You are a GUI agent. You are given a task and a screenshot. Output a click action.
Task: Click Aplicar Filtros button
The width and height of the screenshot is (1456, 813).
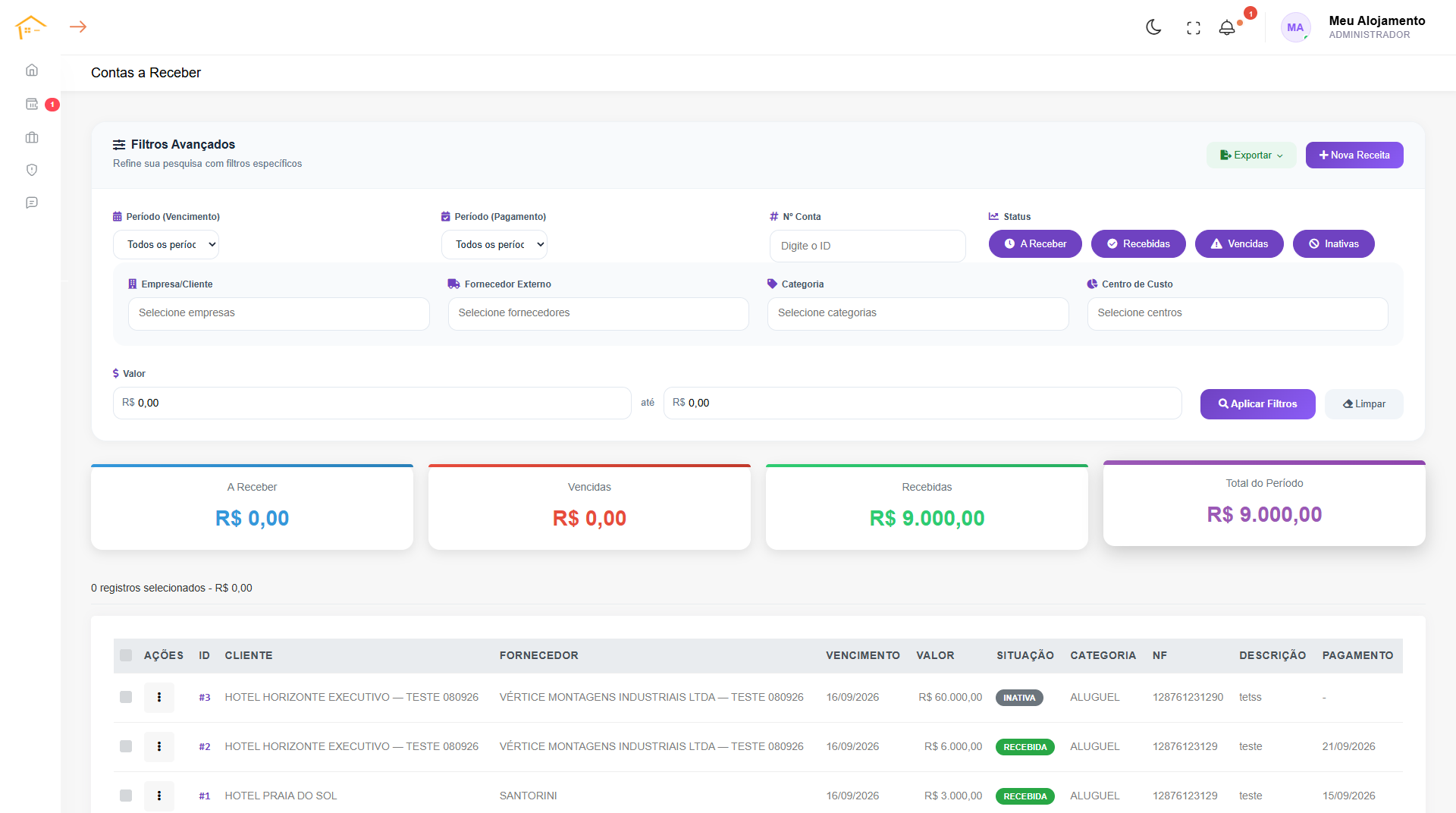[x=1257, y=403]
